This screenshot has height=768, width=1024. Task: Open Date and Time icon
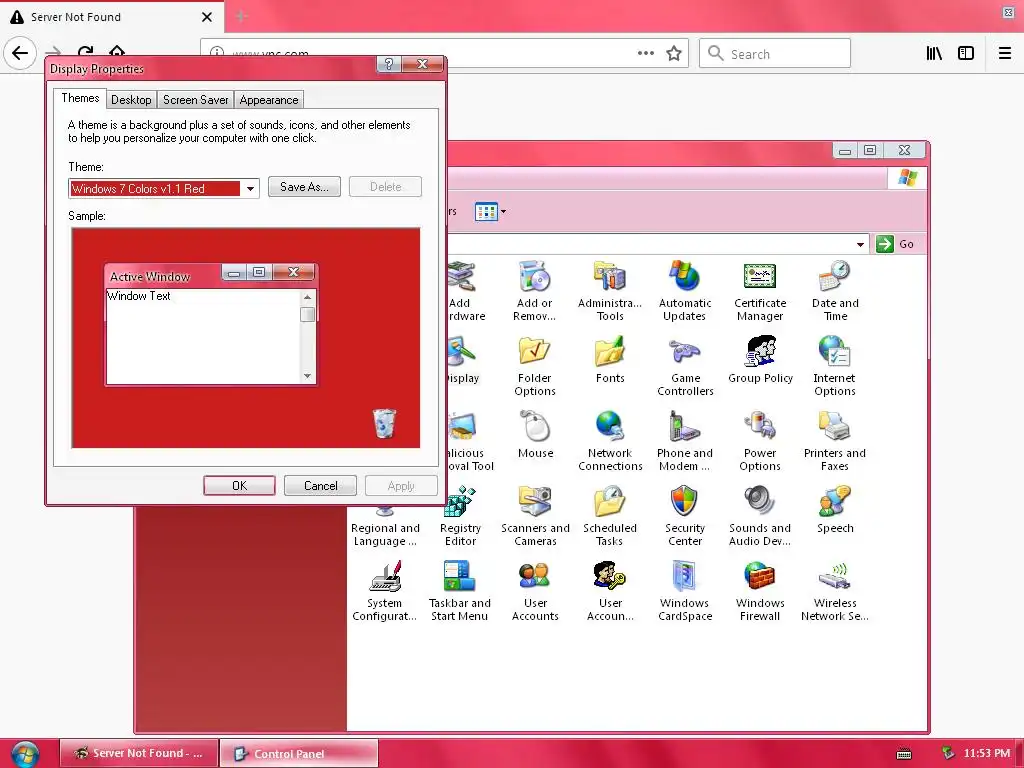point(835,291)
